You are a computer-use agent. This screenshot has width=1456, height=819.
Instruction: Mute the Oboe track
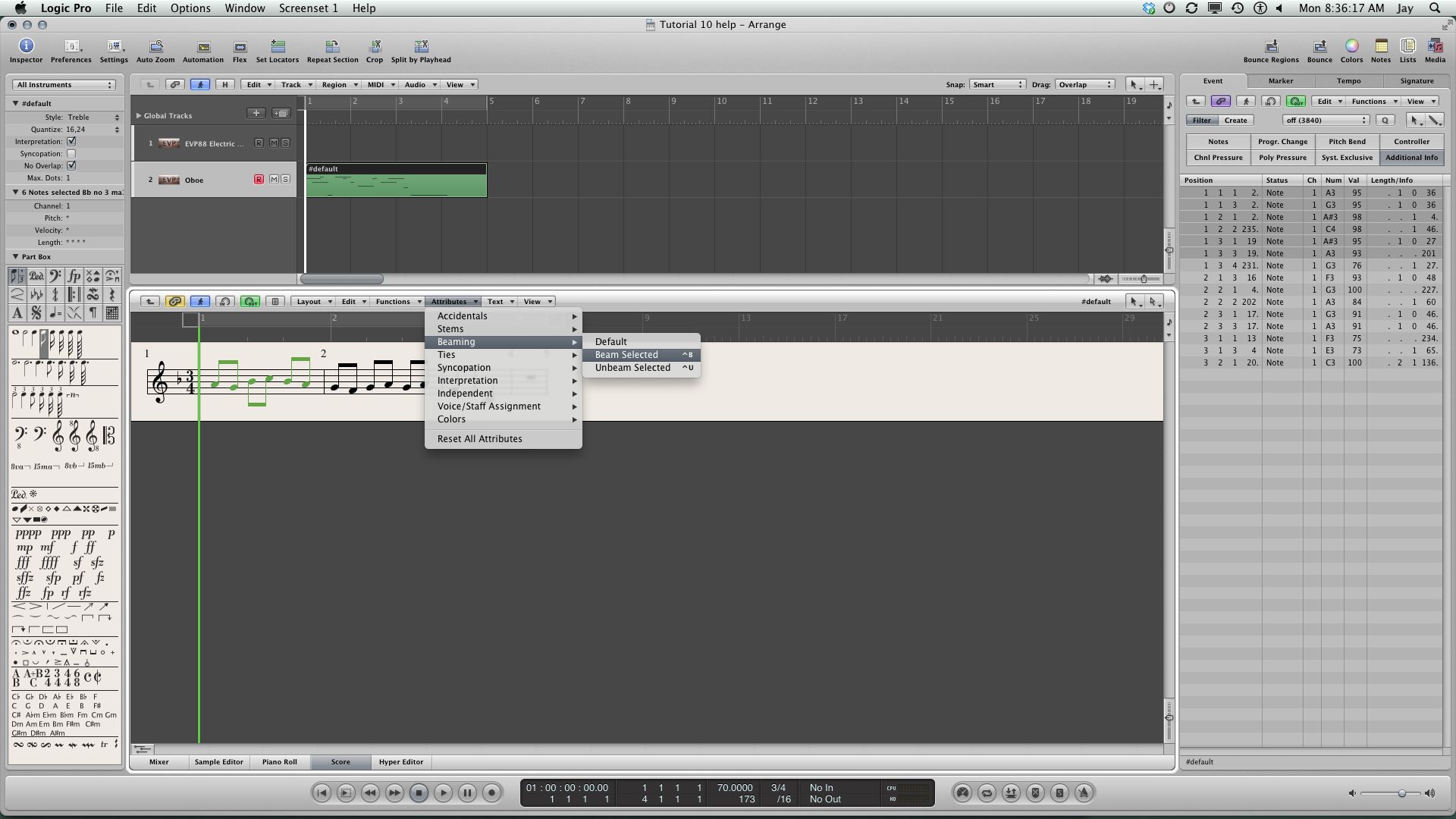[x=274, y=180]
